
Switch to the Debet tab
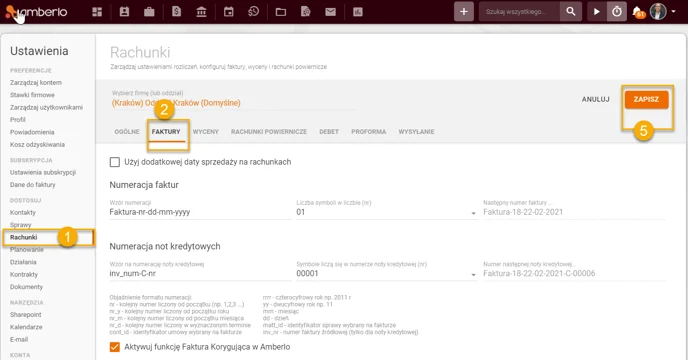click(329, 132)
